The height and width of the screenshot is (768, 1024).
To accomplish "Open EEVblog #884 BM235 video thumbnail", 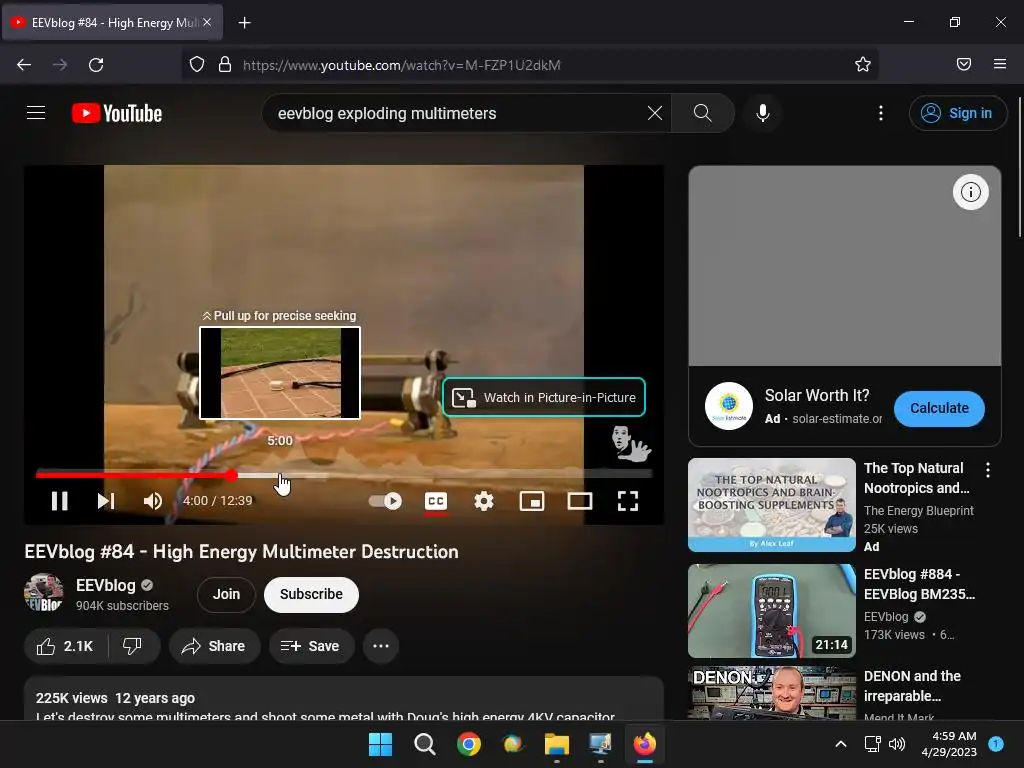I will [x=771, y=611].
